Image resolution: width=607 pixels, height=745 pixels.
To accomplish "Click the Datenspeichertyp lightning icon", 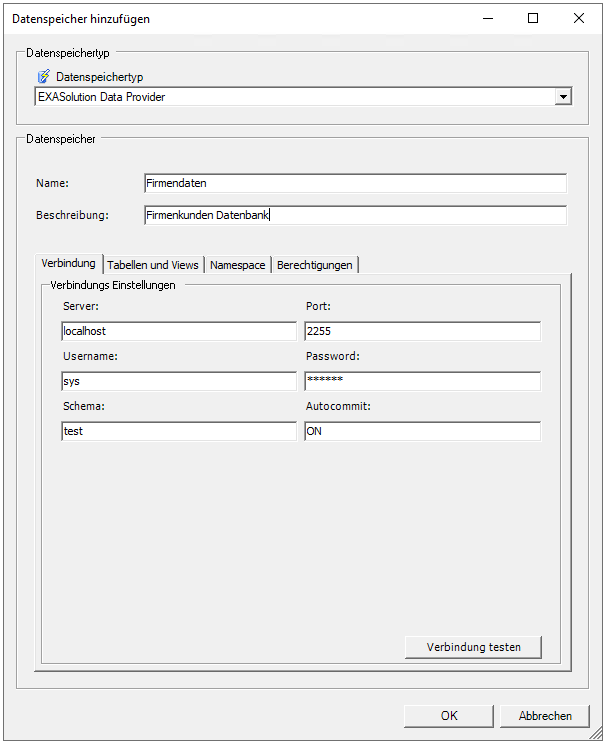I will pos(43,76).
